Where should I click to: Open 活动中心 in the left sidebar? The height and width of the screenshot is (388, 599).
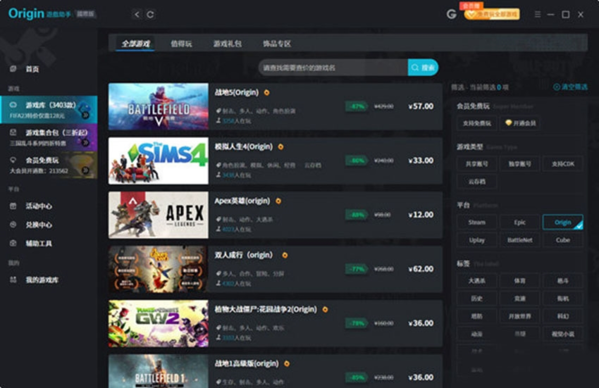pos(39,206)
